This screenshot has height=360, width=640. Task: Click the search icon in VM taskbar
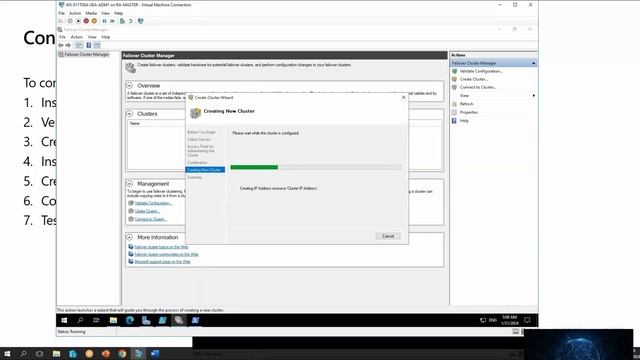(80, 320)
